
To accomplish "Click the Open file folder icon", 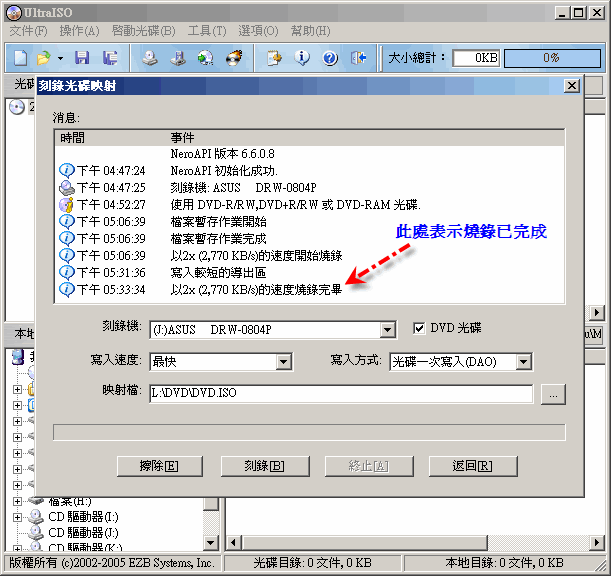I will click(x=44, y=58).
